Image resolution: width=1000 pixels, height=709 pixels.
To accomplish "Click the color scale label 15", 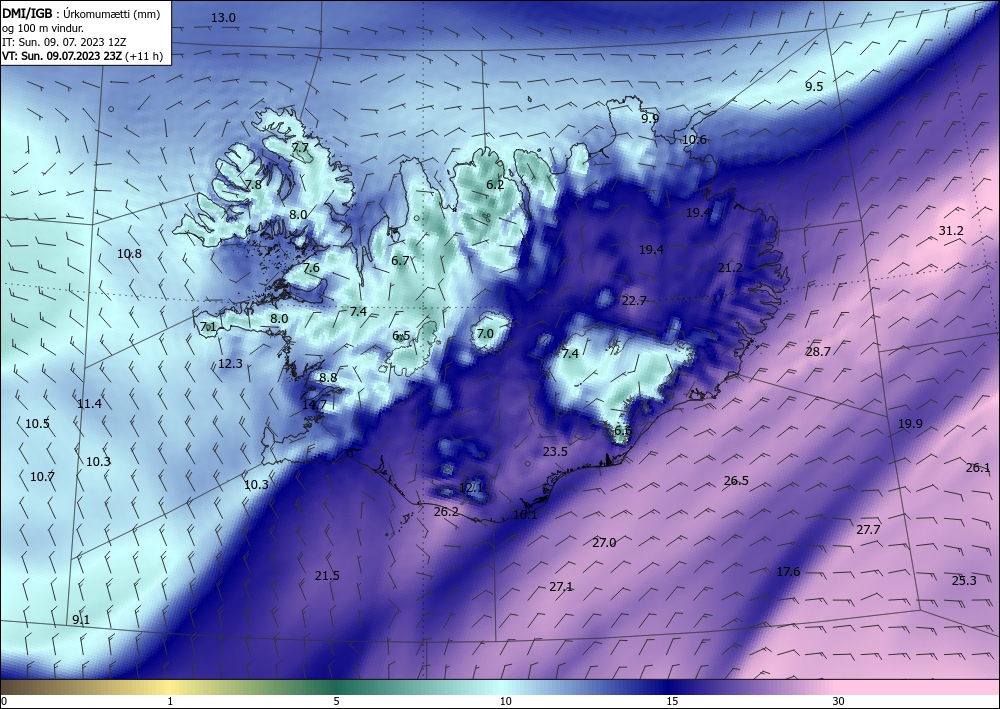I will 672,702.
